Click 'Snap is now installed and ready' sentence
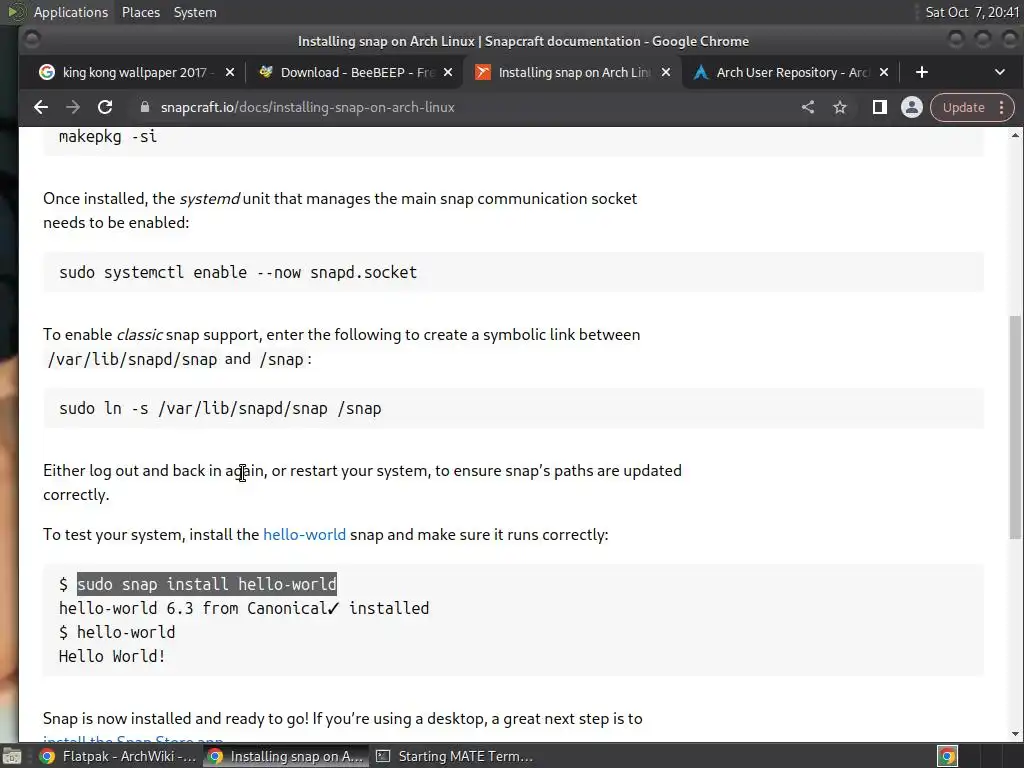The image size is (1024, 768). pyautogui.click(x=343, y=718)
